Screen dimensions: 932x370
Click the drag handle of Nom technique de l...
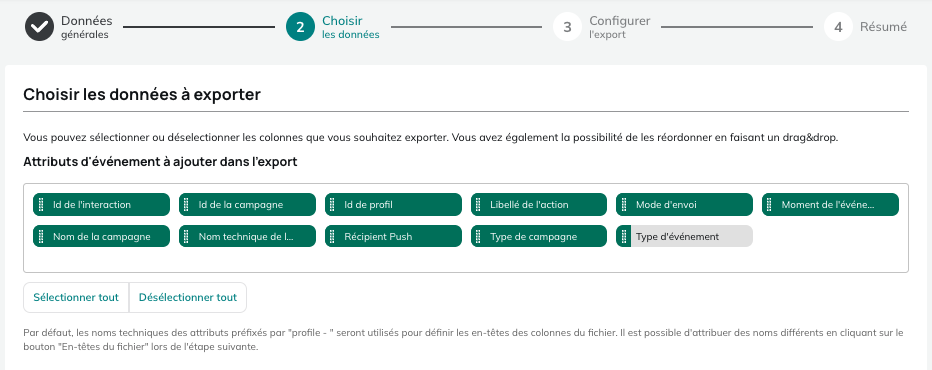tap(187, 236)
